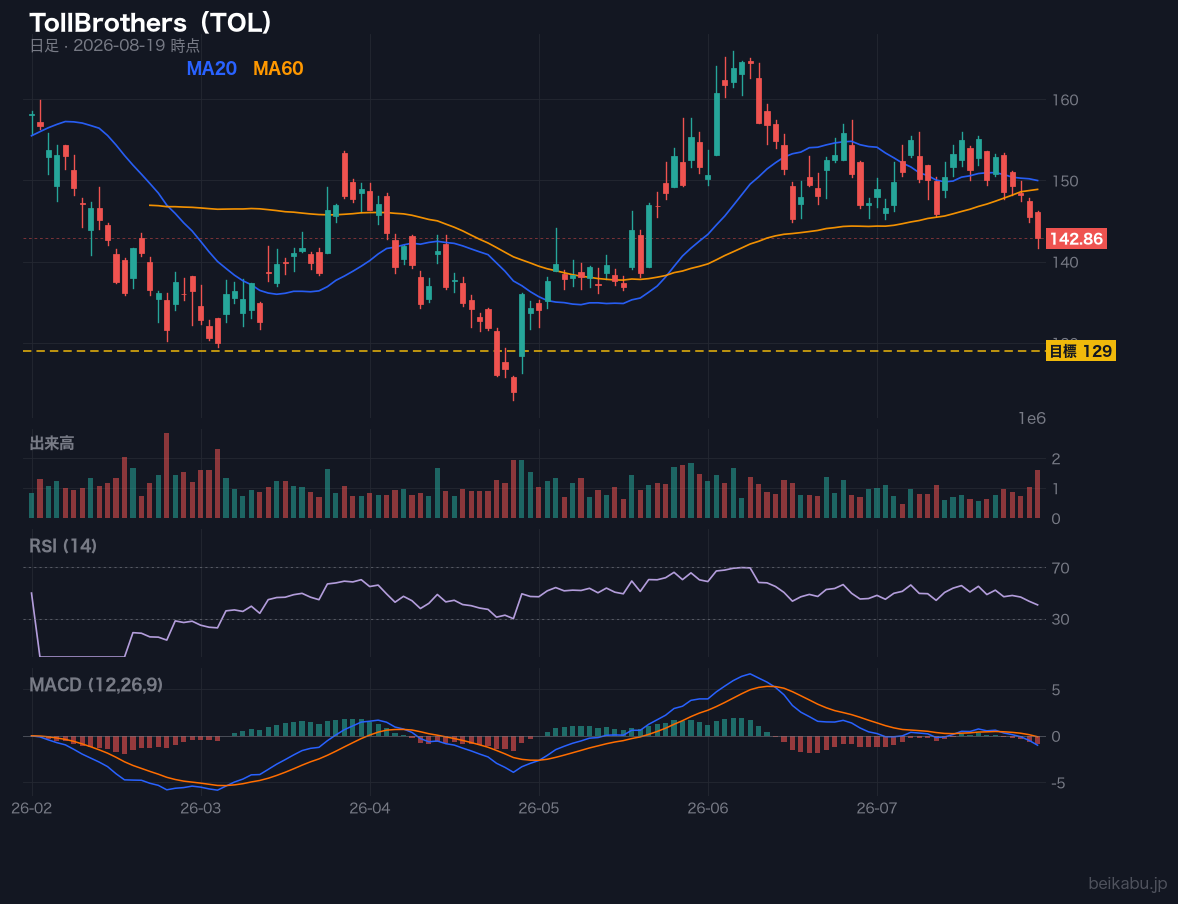The image size is (1178, 904).
Task: Click the current price tag 142.86
Action: 1076,239
